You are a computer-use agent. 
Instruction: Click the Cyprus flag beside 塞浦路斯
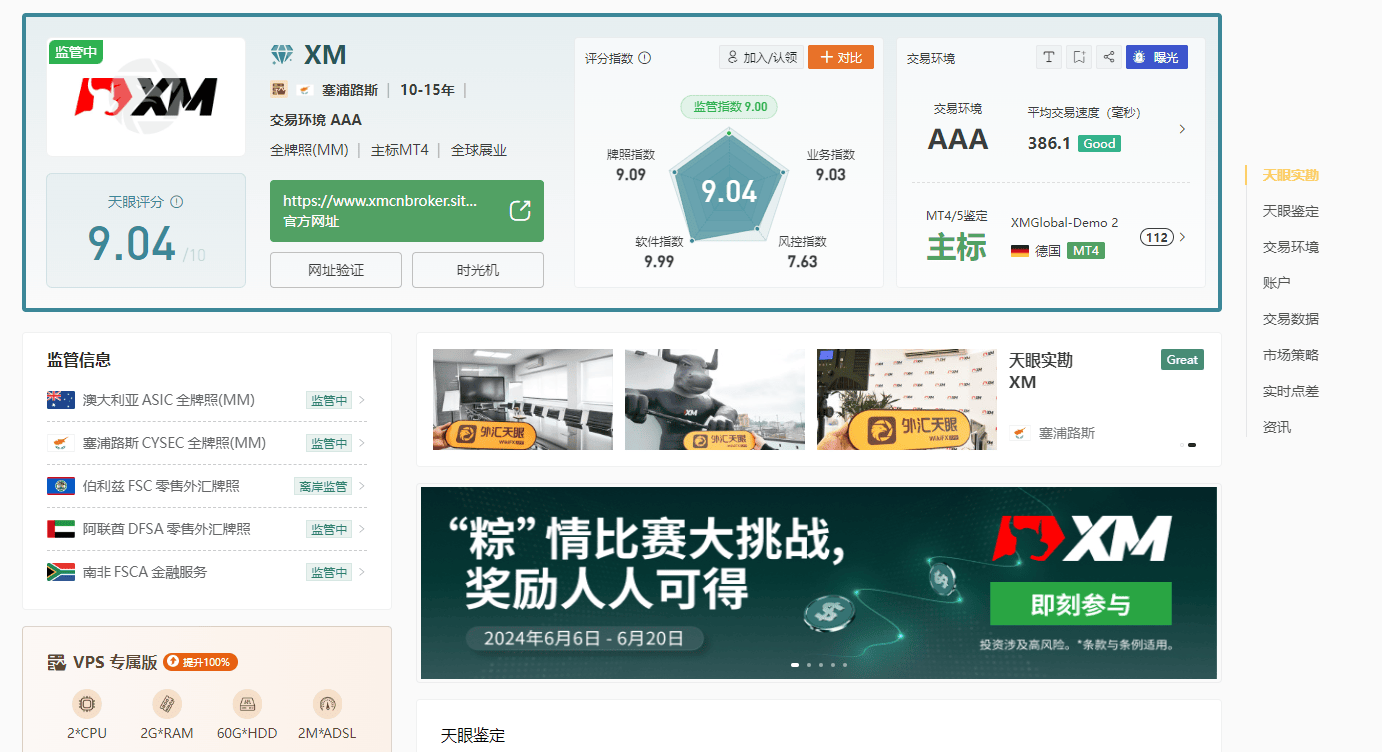tap(305, 90)
